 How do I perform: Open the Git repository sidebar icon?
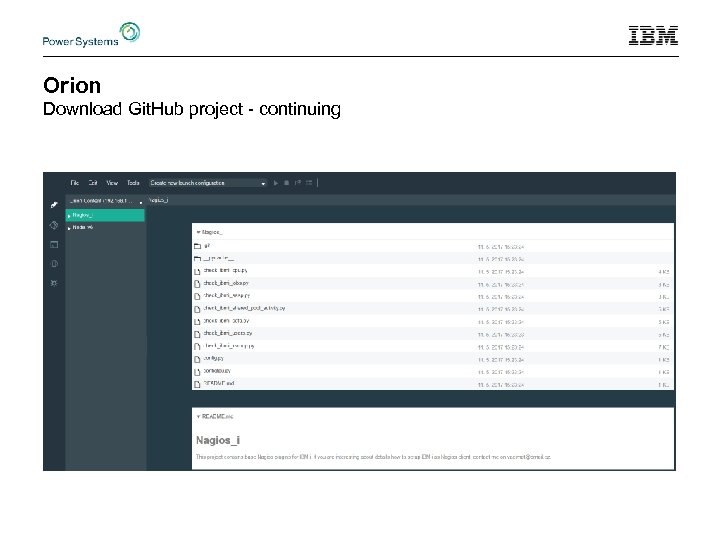click(x=54, y=225)
